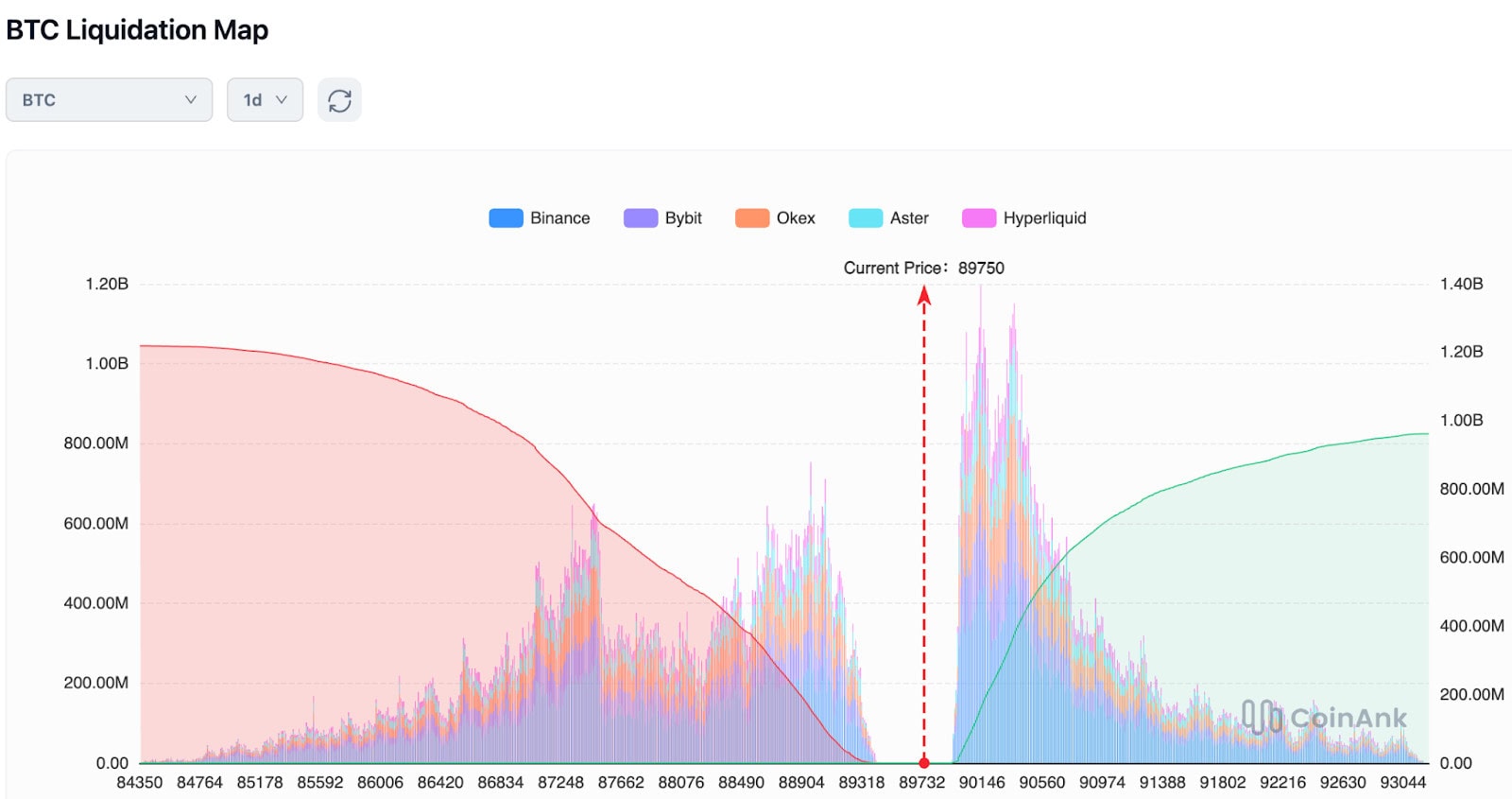Toggle the Okex legend label
Viewport: 1512px width, 799px height.
(796, 218)
